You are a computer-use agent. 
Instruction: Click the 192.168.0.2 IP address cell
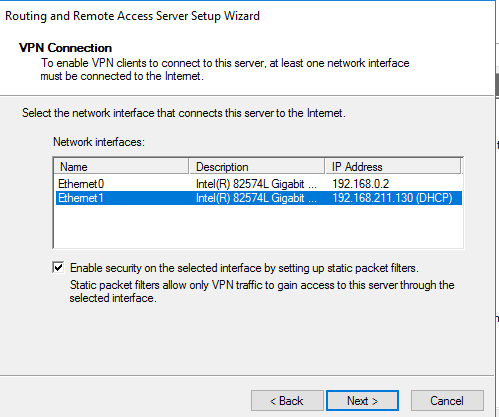pos(361,184)
